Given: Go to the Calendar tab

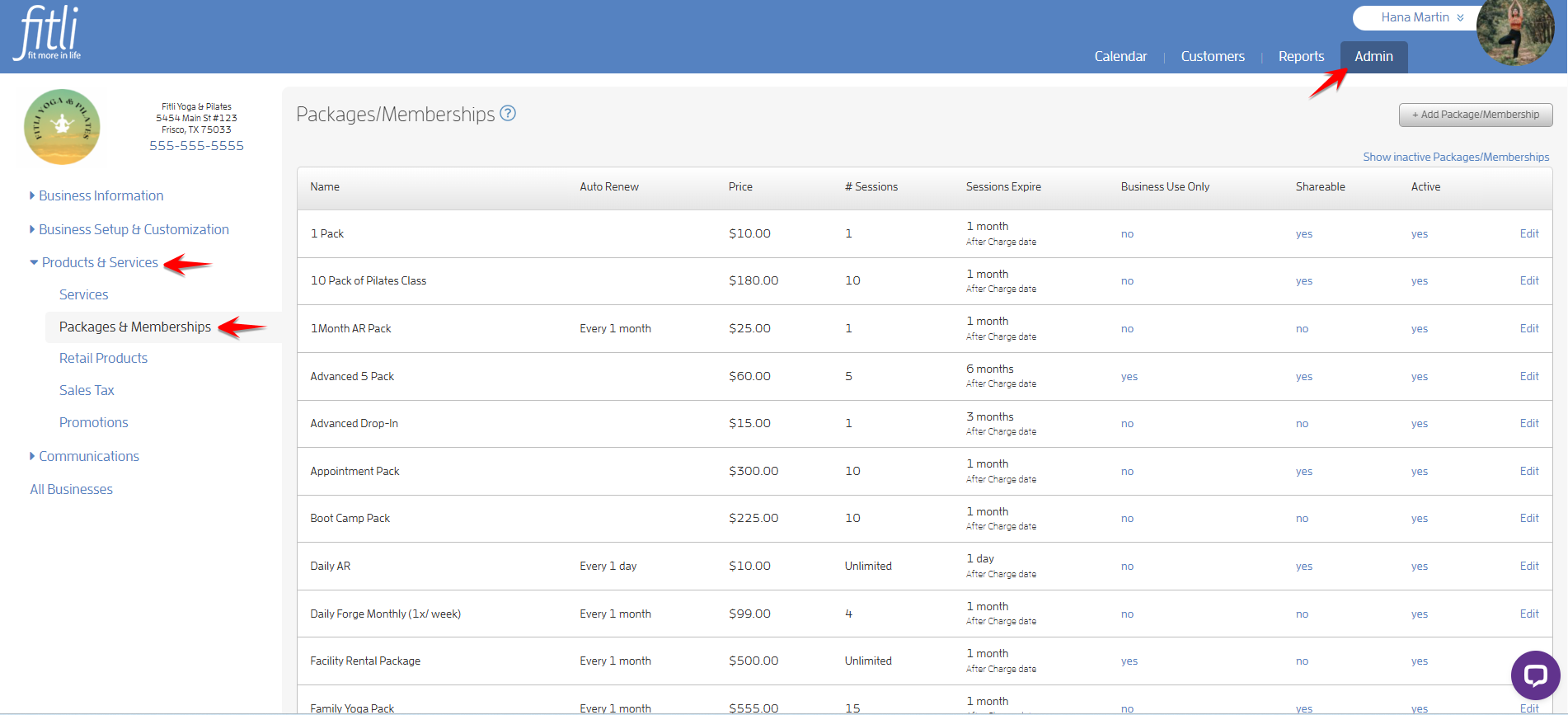Looking at the screenshot, I should 1120,56.
